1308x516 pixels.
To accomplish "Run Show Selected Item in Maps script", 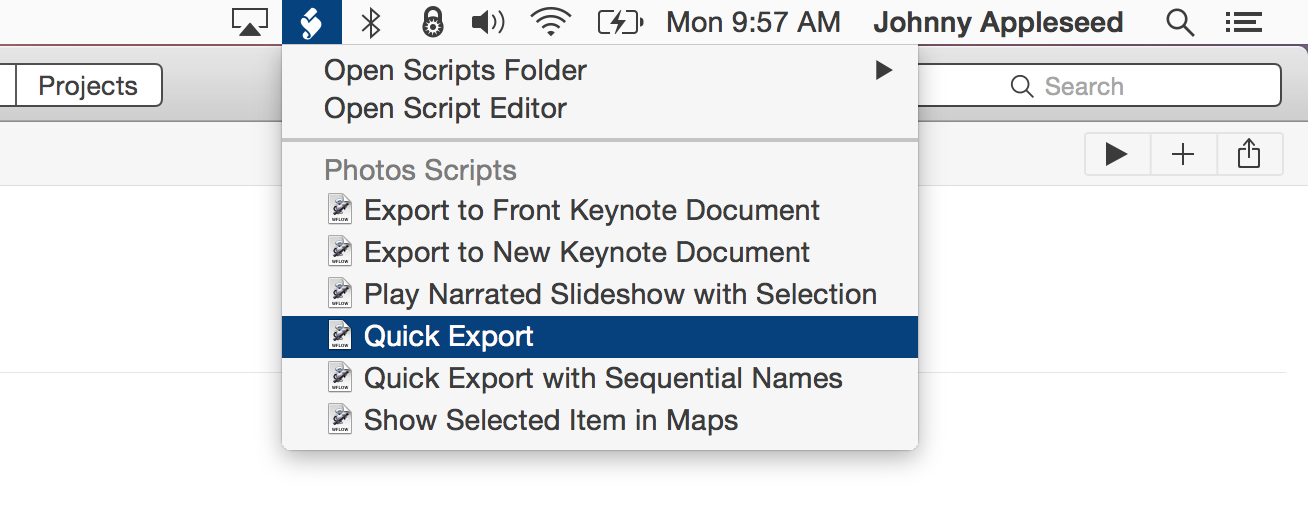I will (600, 420).
